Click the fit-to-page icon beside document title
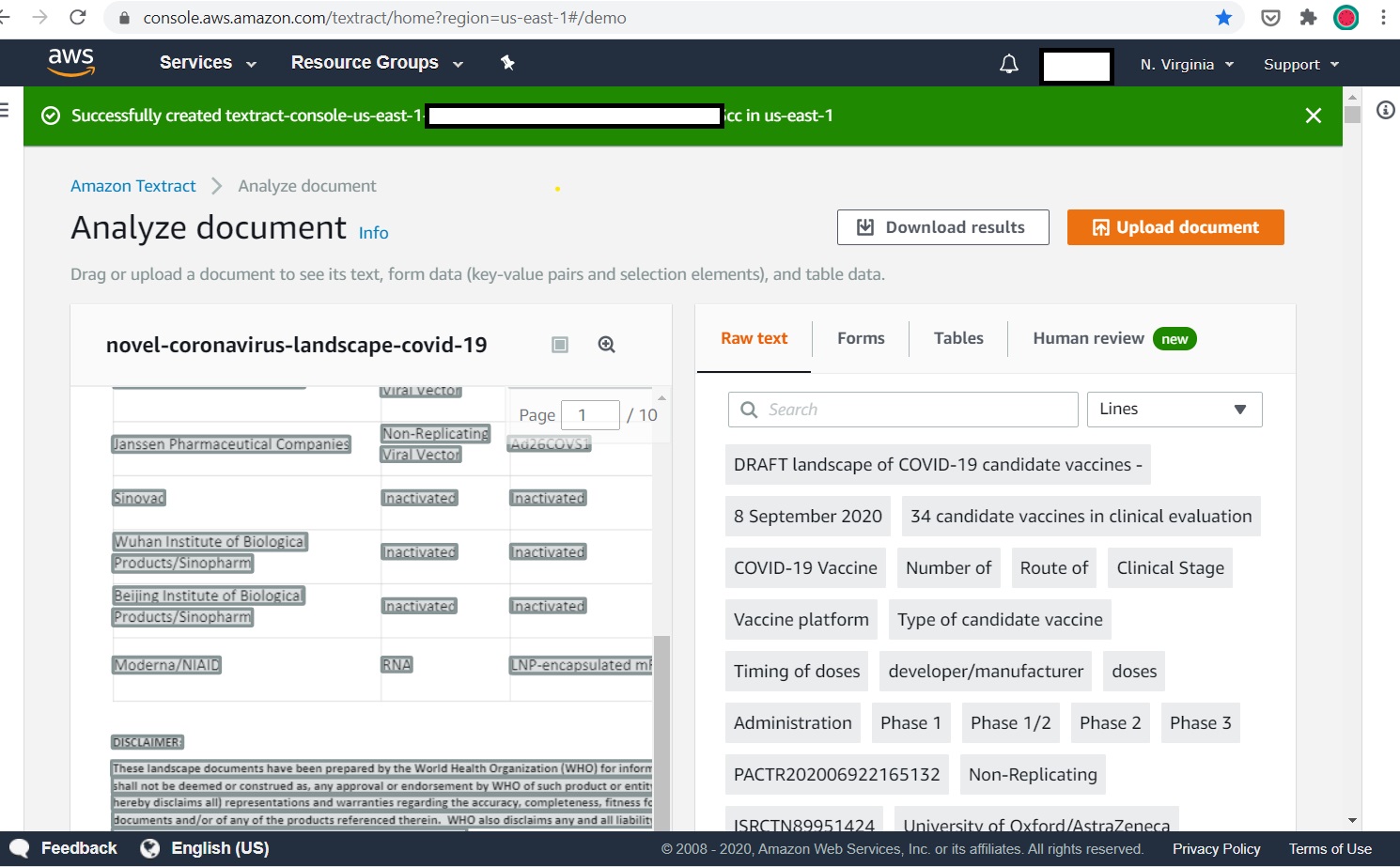 [560, 345]
